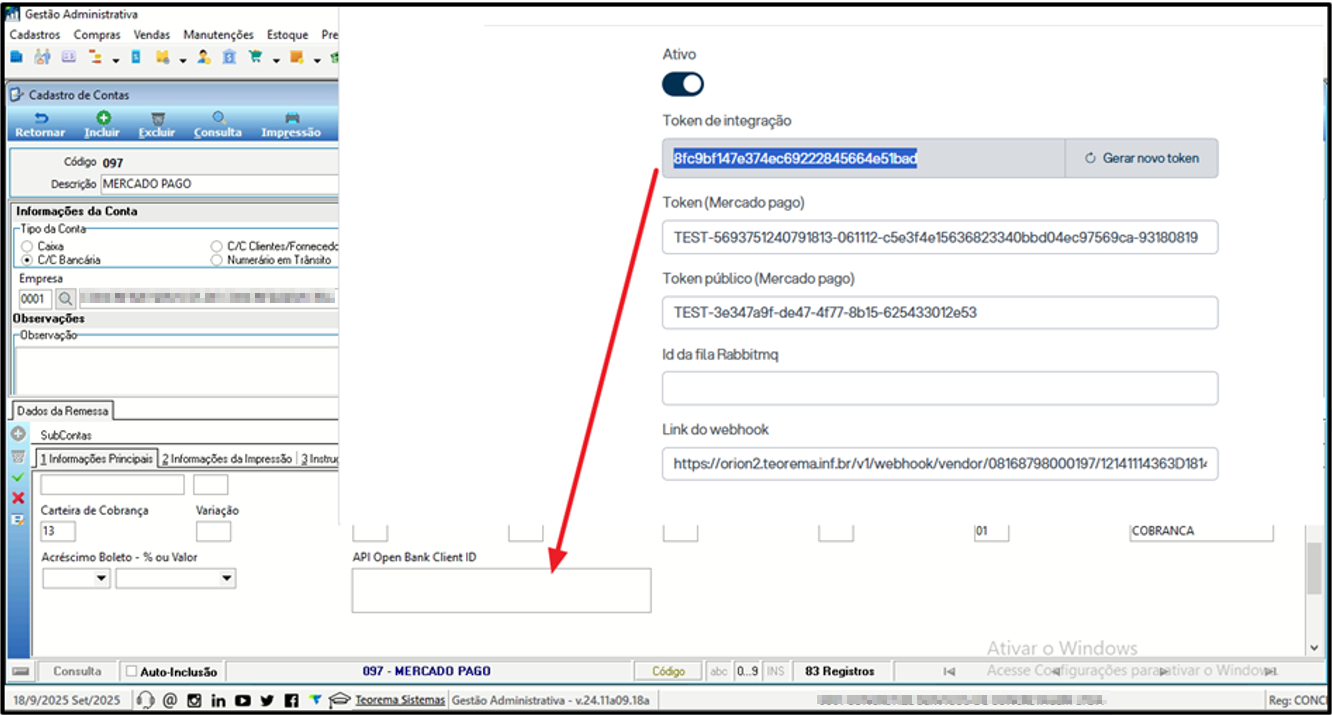Open first Acréscimo Boleto dropdown
The width and height of the screenshot is (1332, 715).
[x=101, y=578]
